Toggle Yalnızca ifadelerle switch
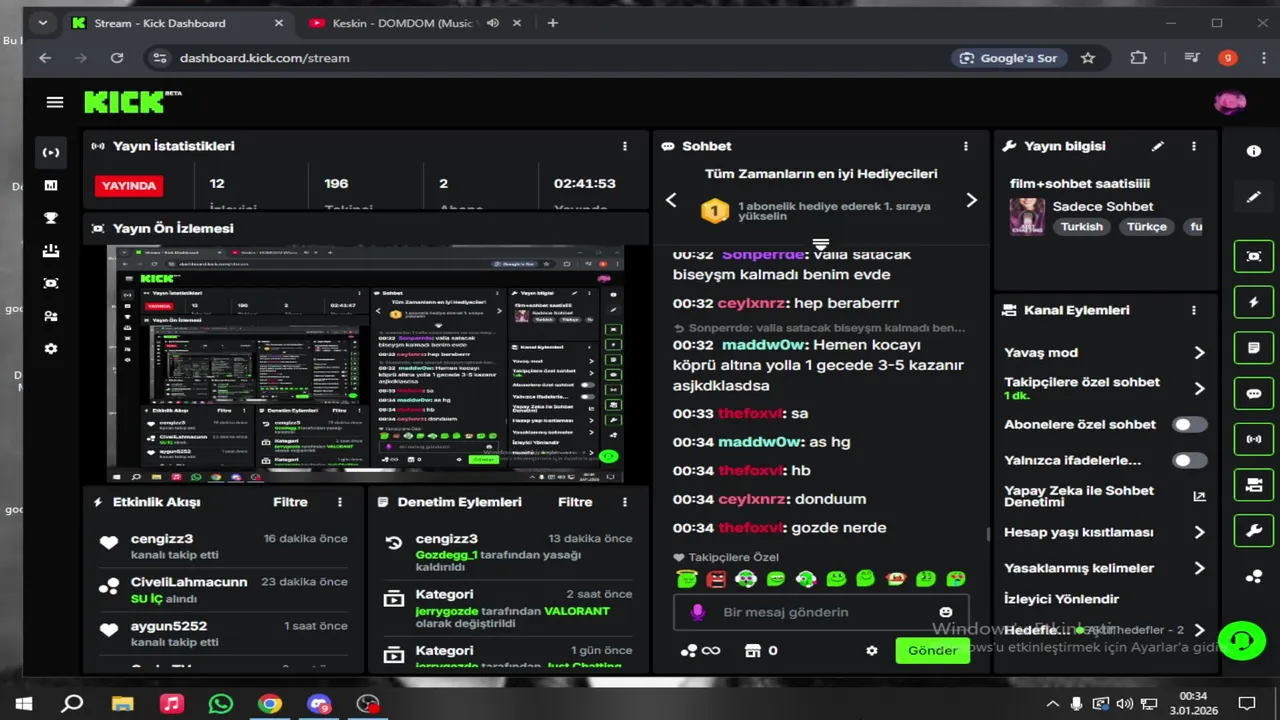1280x720 pixels. (1189, 461)
